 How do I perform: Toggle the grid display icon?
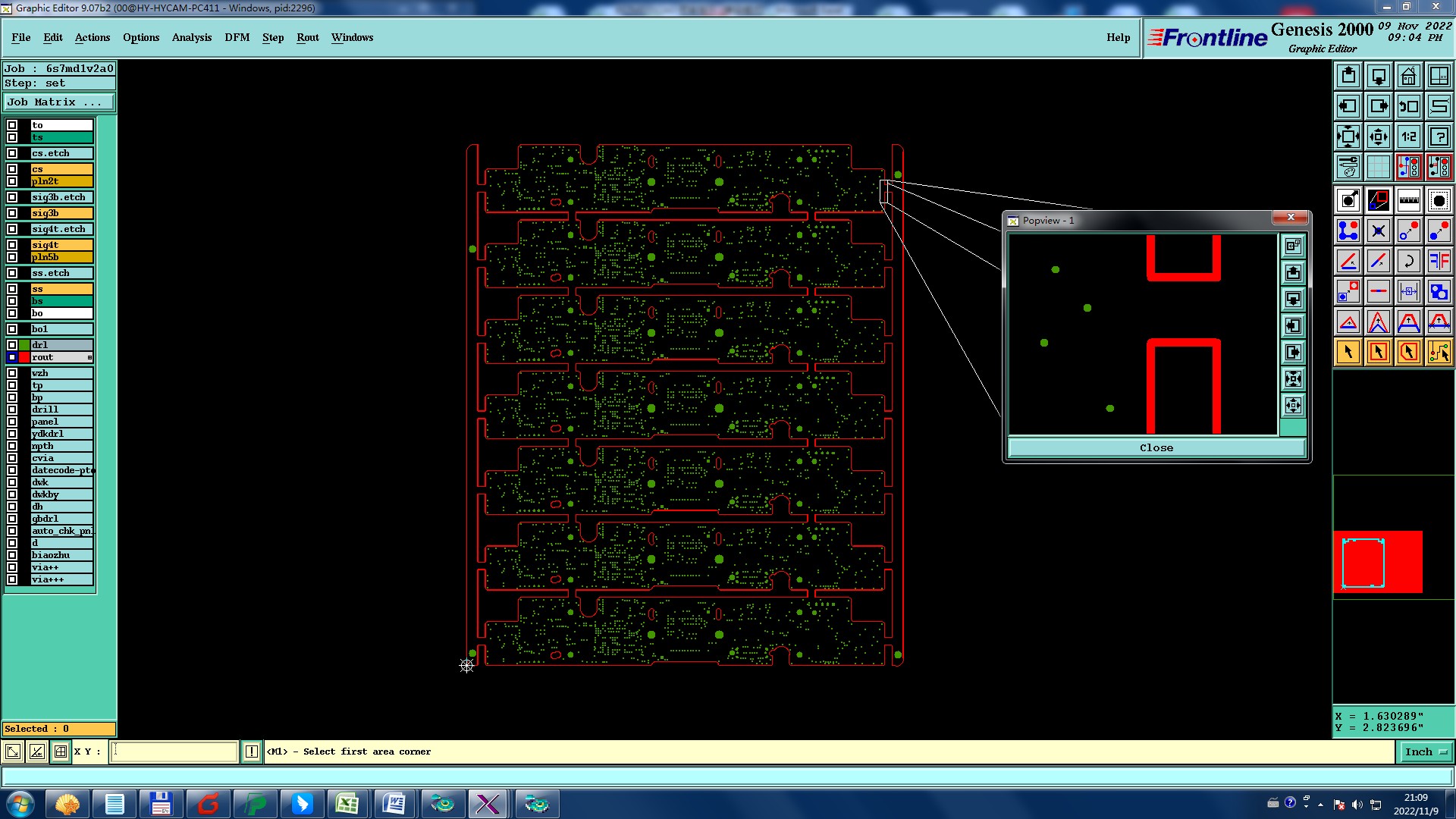click(x=1378, y=167)
